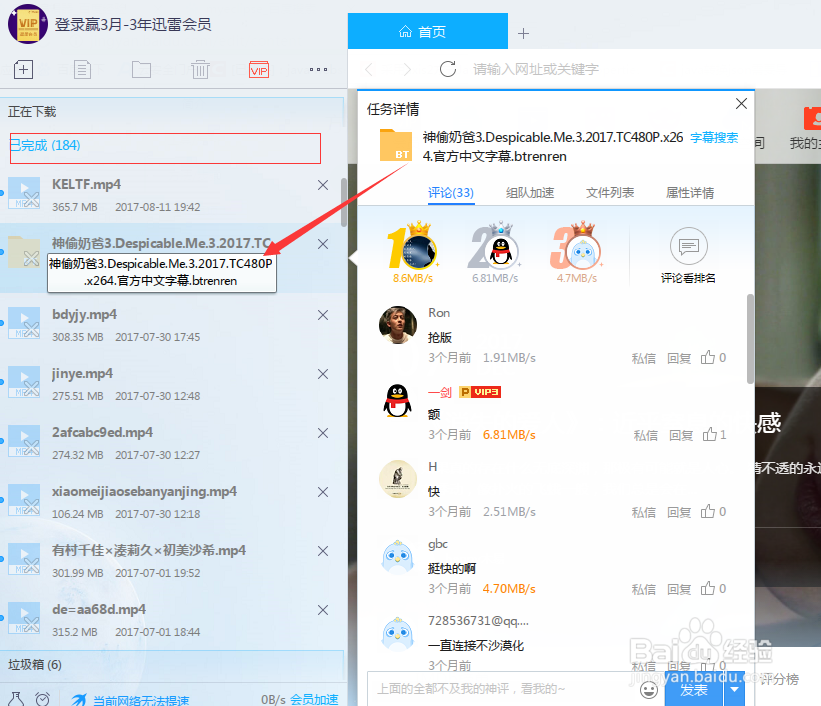The height and width of the screenshot is (706, 821).
Task: Open a new browser tab with plus
Action: (523, 34)
